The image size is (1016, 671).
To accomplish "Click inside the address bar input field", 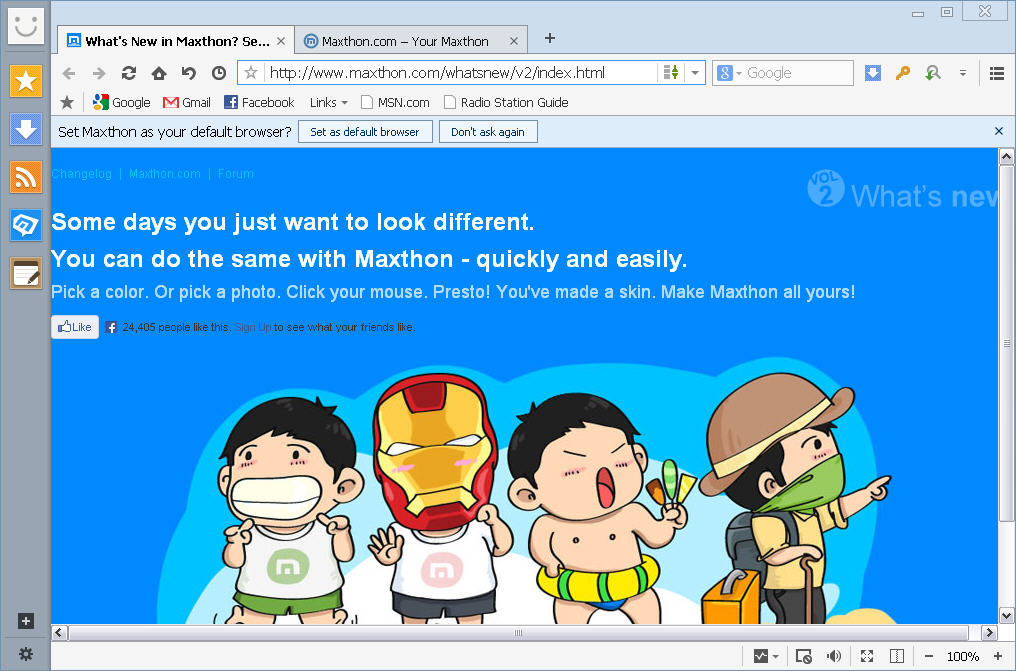I will tap(450, 73).
